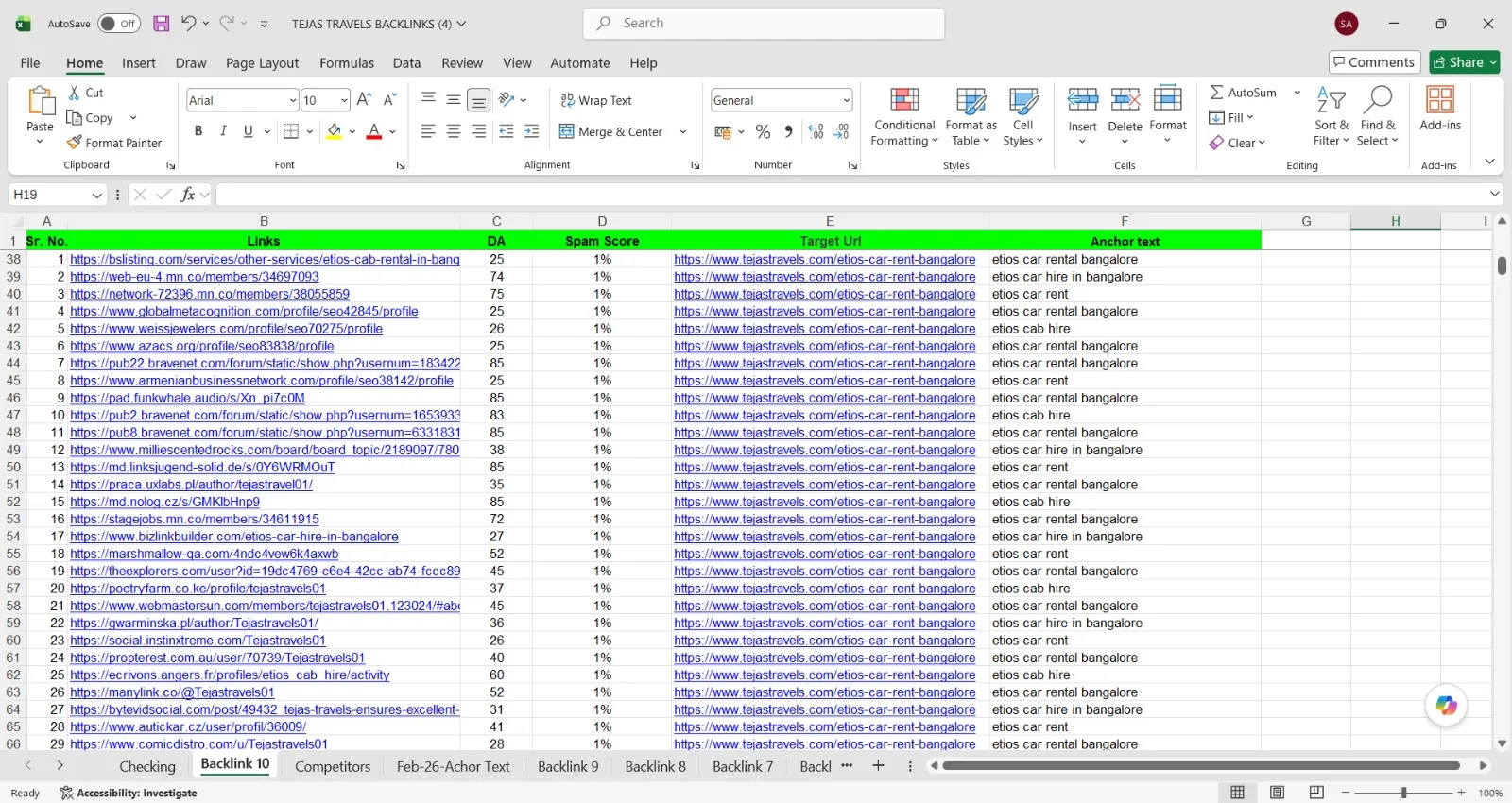Decrease font size with smaller A
Image resolution: width=1512 pixels, height=803 pixels.
pyautogui.click(x=389, y=99)
